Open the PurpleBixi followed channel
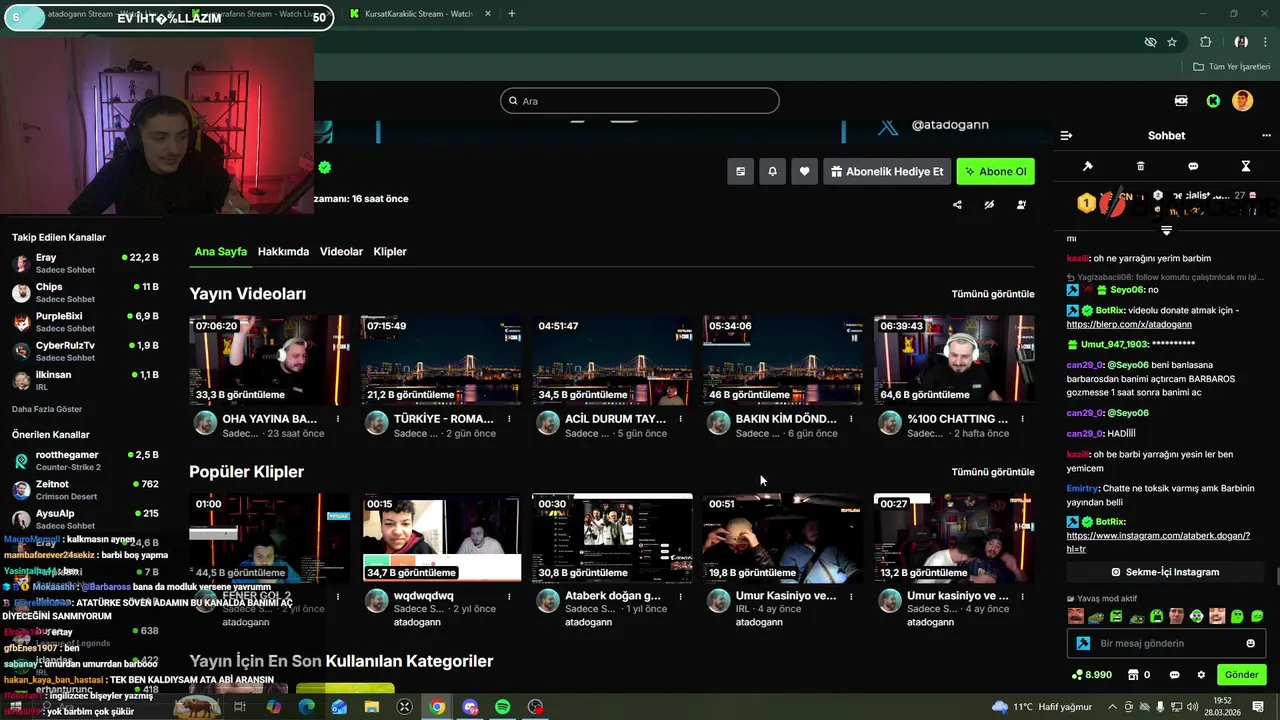1280x720 pixels. pos(85,322)
